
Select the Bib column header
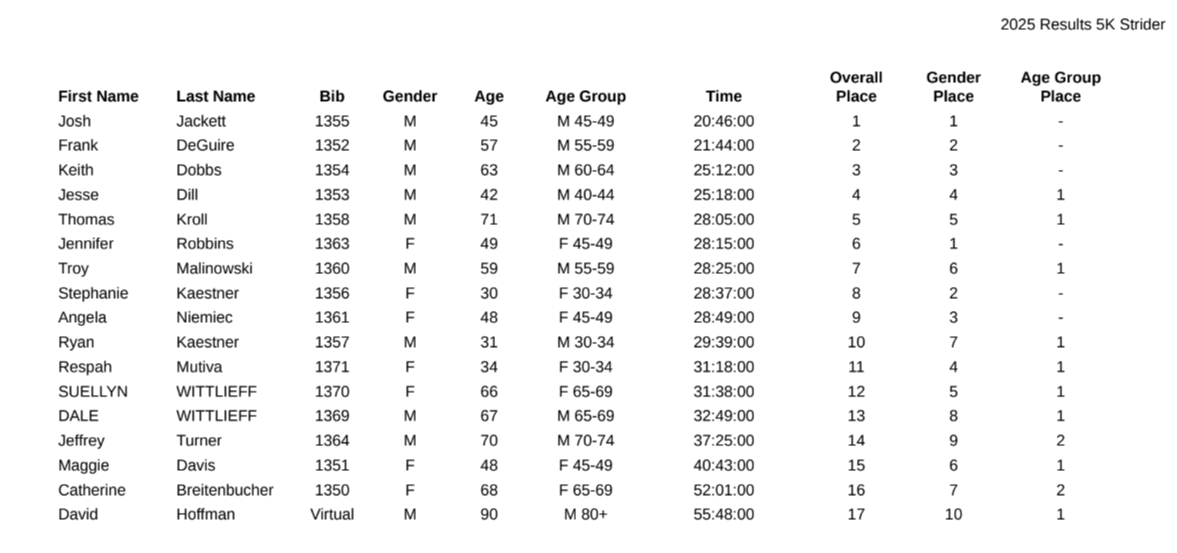click(x=332, y=97)
